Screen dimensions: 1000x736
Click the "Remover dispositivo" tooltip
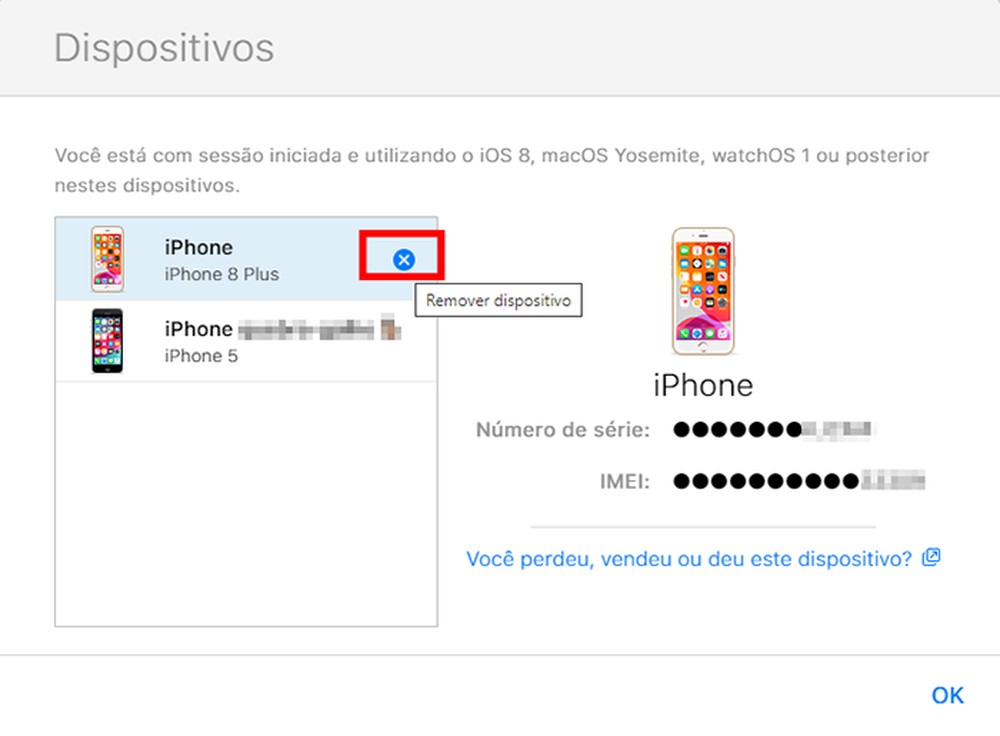(498, 300)
